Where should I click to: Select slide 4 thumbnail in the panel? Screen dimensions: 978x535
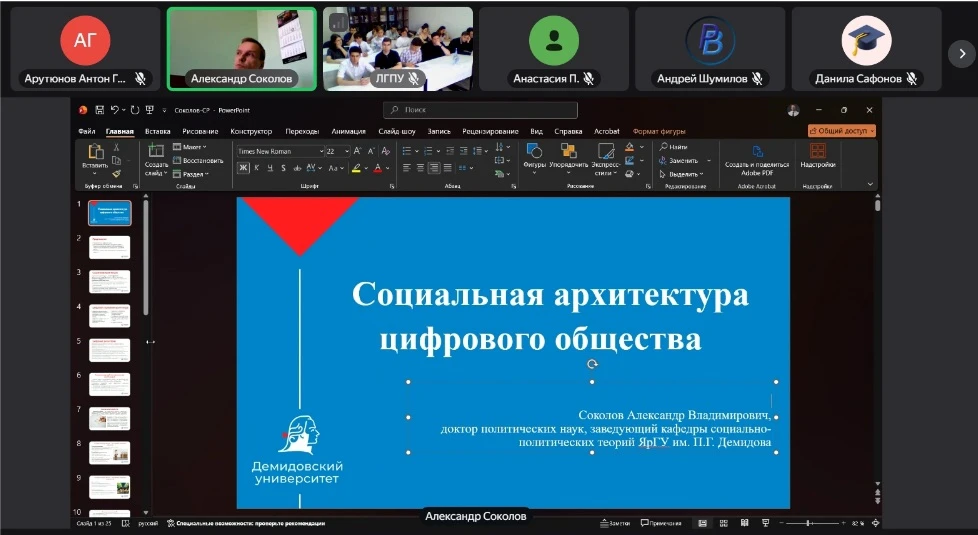click(110, 316)
